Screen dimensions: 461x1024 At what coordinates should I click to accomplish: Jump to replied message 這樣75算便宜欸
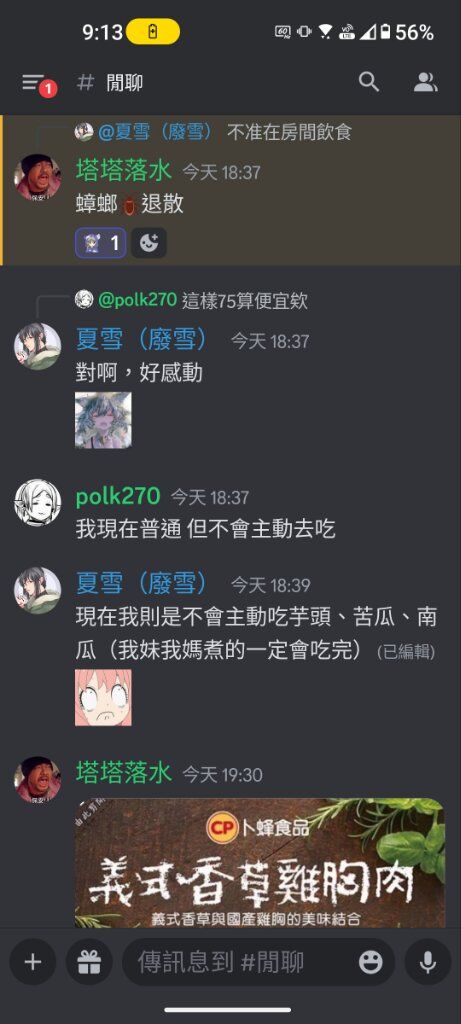click(x=245, y=301)
